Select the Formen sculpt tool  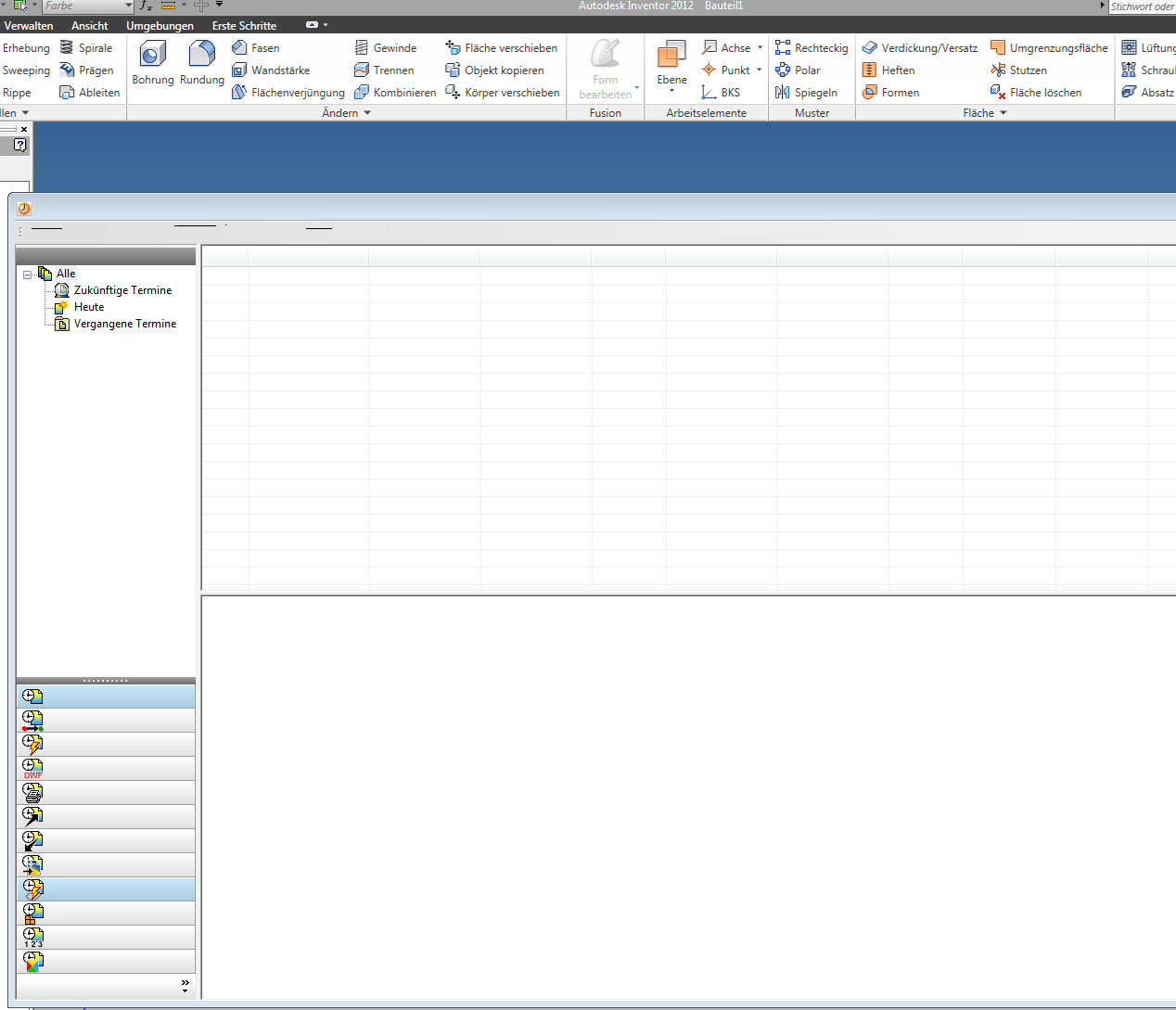pos(890,92)
